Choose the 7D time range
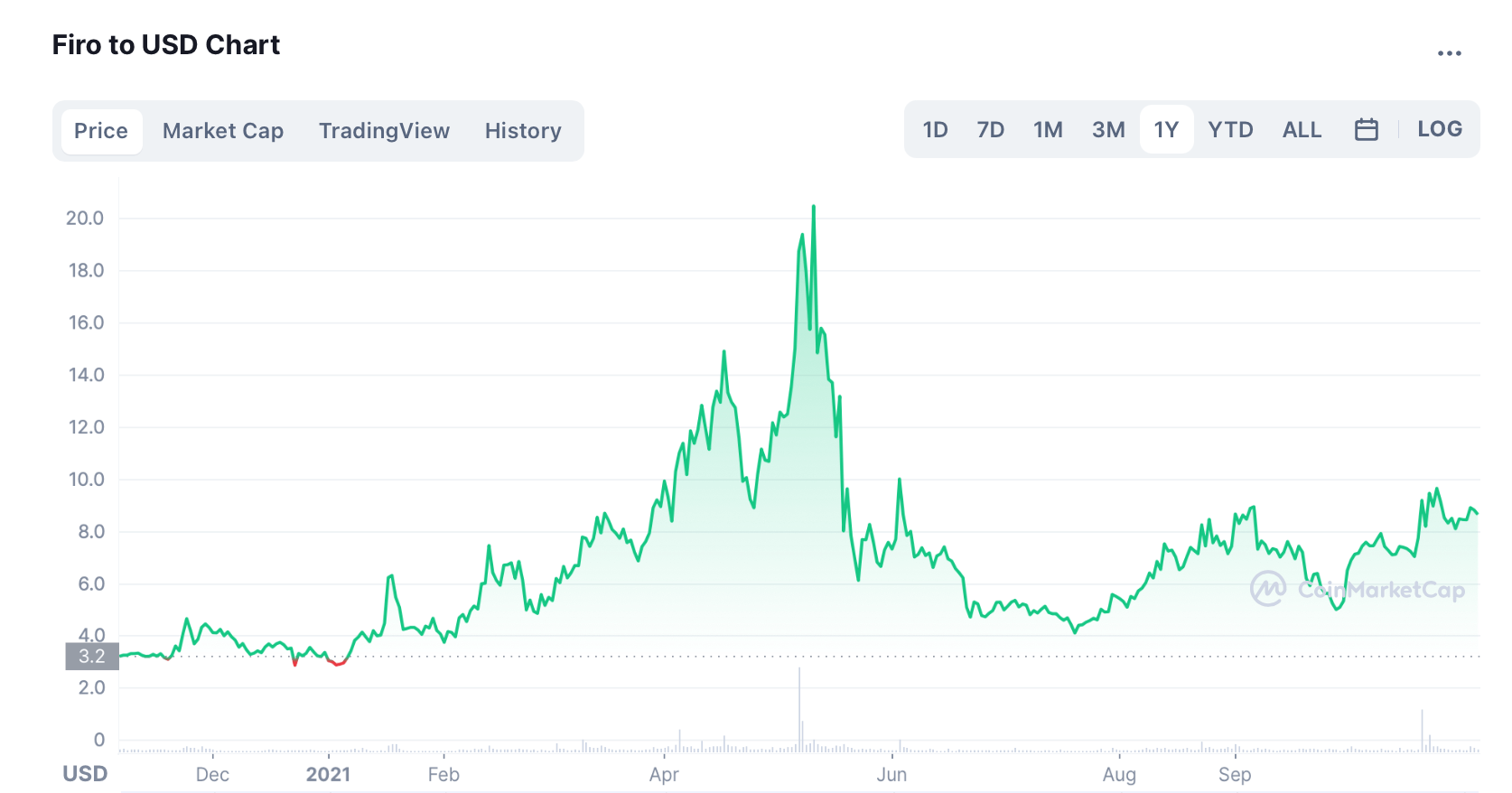The width and height of the screenshot is (1512, 793). [990, 130]
